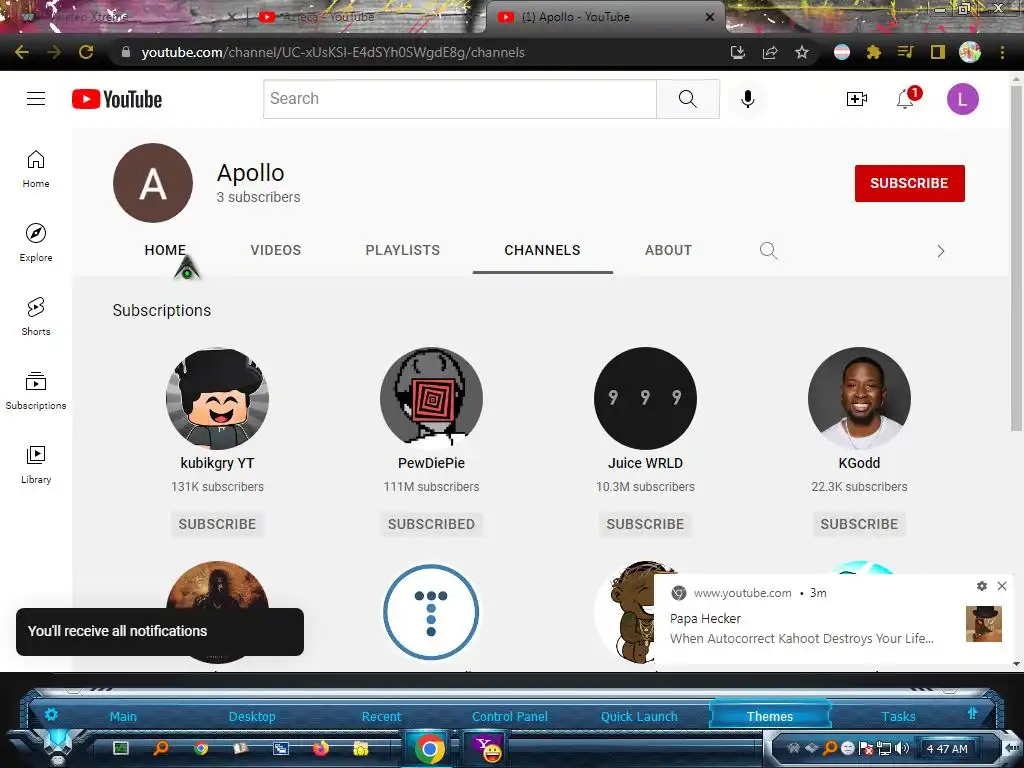The width and height of the screenshot is (1024, 768).
Task: Click the PewDiePie channel name
Action: click(431, 463)
